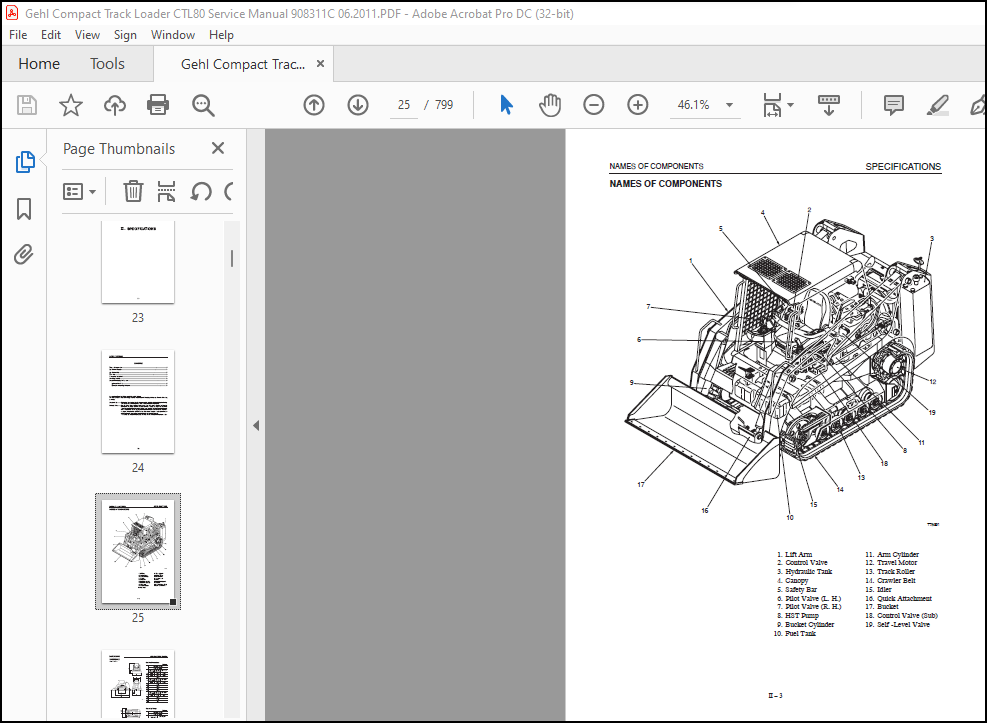987x723 pixels.
Task: Zoom out with the minus button
Action: pos(594,105)
